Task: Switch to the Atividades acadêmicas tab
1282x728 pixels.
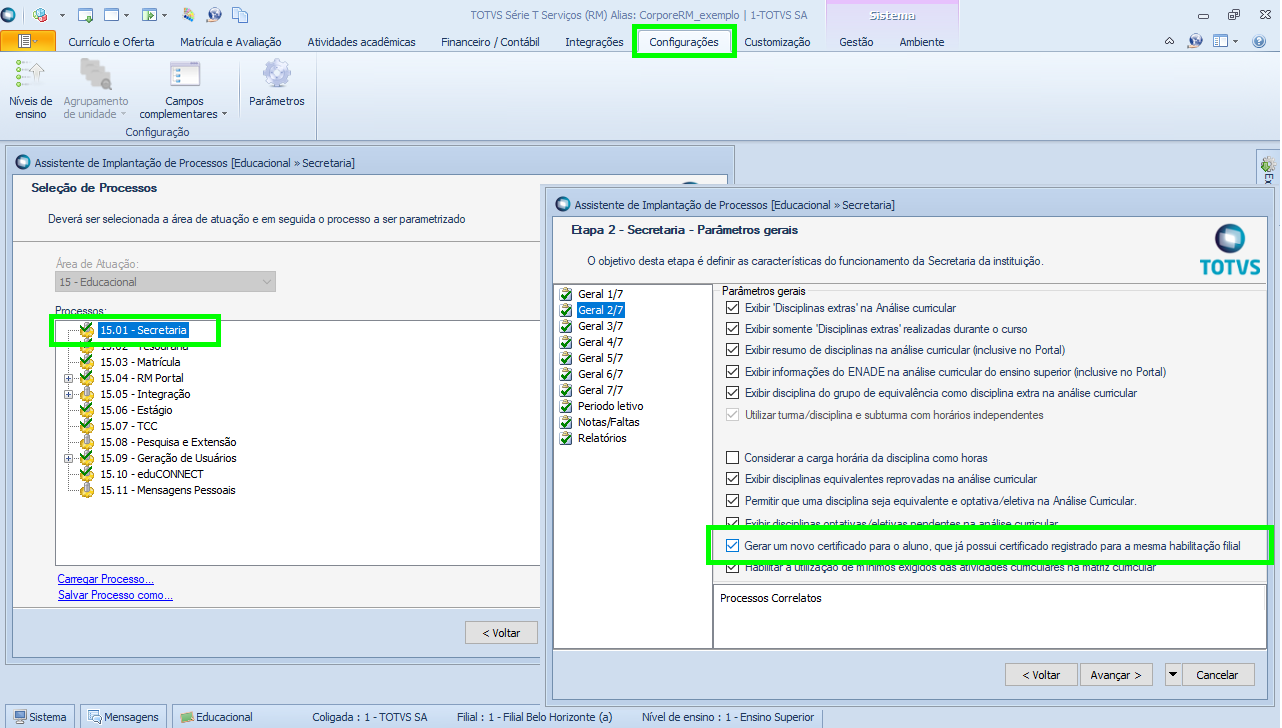Action: [x=361, y=42]
